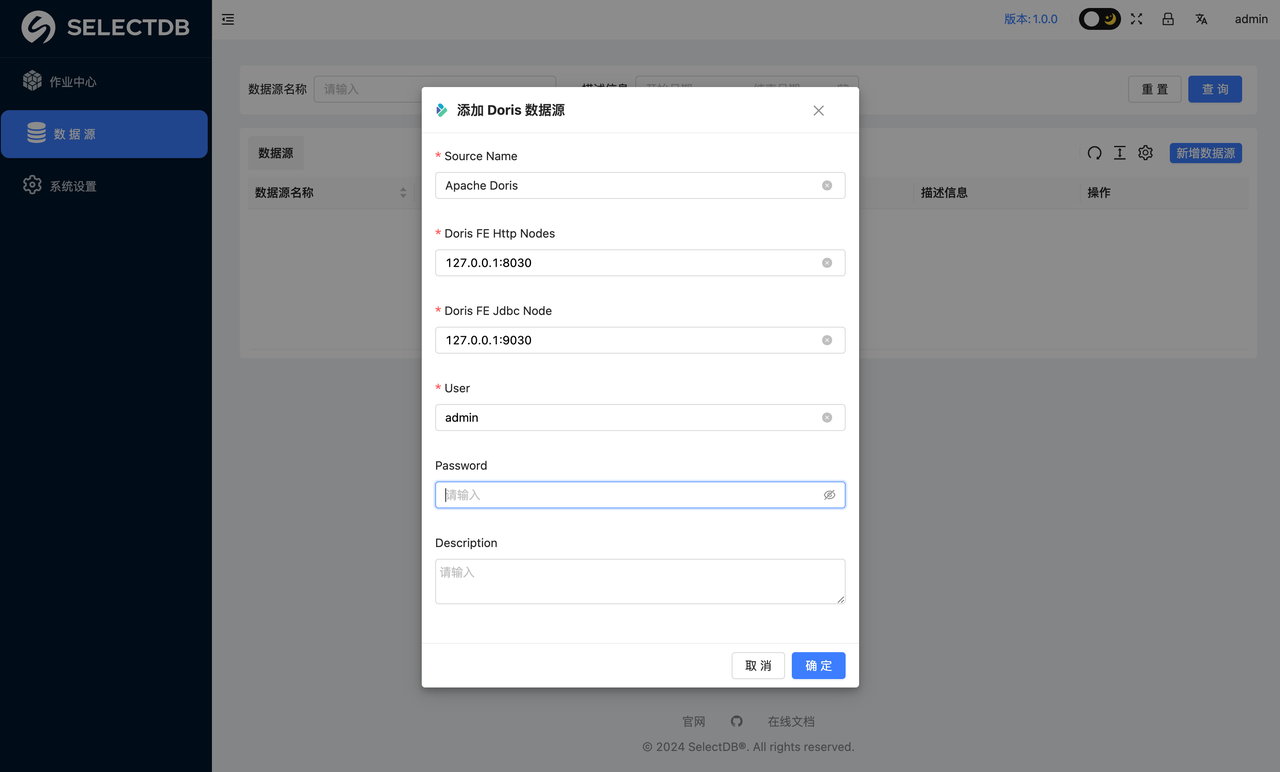1280x772 pixels.
Task: Close the 添加 Doris 数据源 dialog
Action: [x=818, y=111]
